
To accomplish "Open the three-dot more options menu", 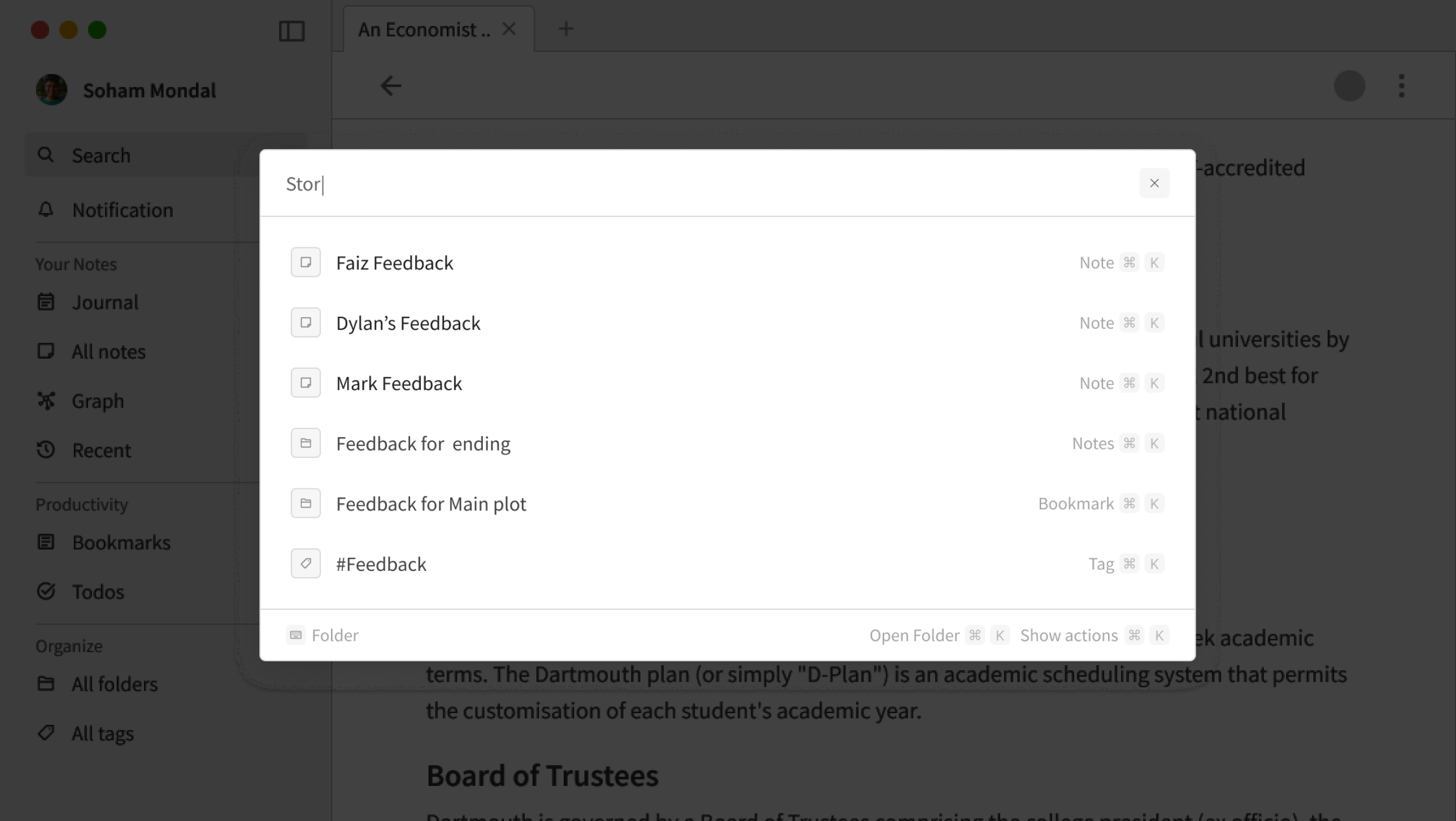I will click(1401, 86).
